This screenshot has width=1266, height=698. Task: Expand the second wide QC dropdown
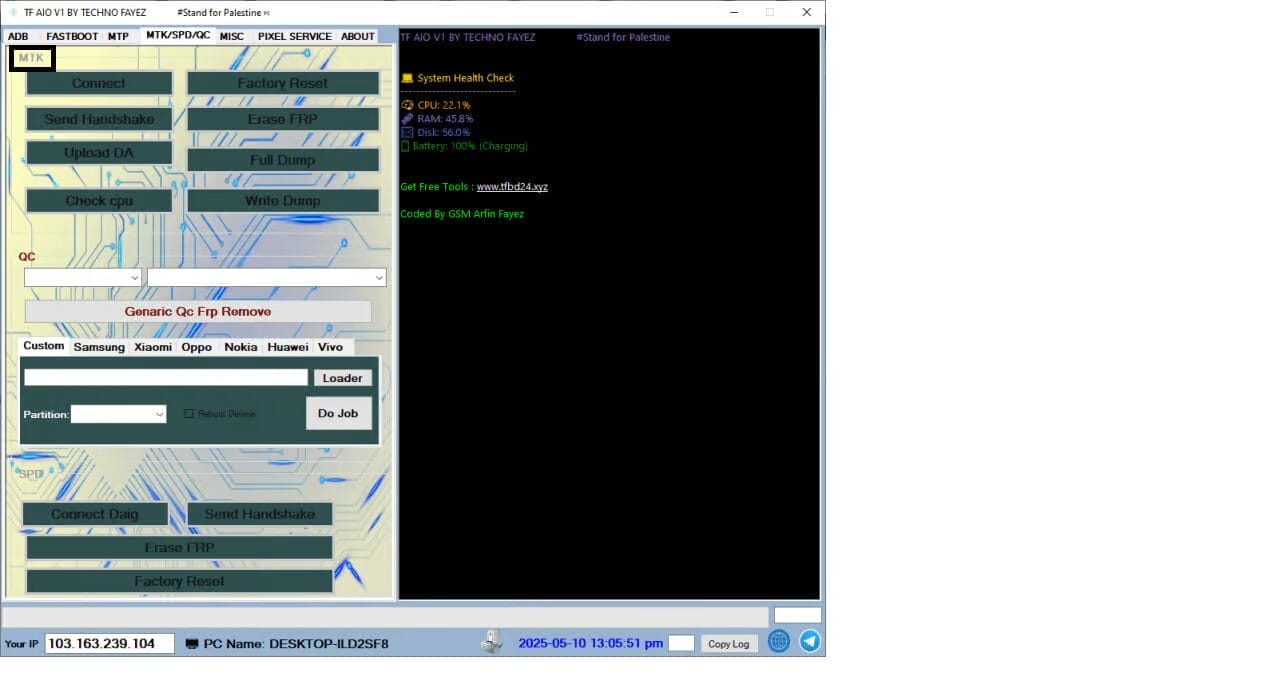pos(267,277)
